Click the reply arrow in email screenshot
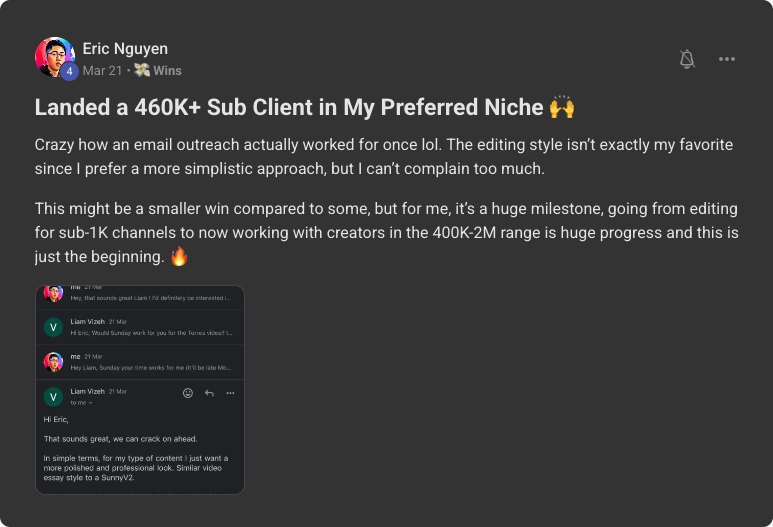This screenshot has width=773, height=527. point(209,393)
